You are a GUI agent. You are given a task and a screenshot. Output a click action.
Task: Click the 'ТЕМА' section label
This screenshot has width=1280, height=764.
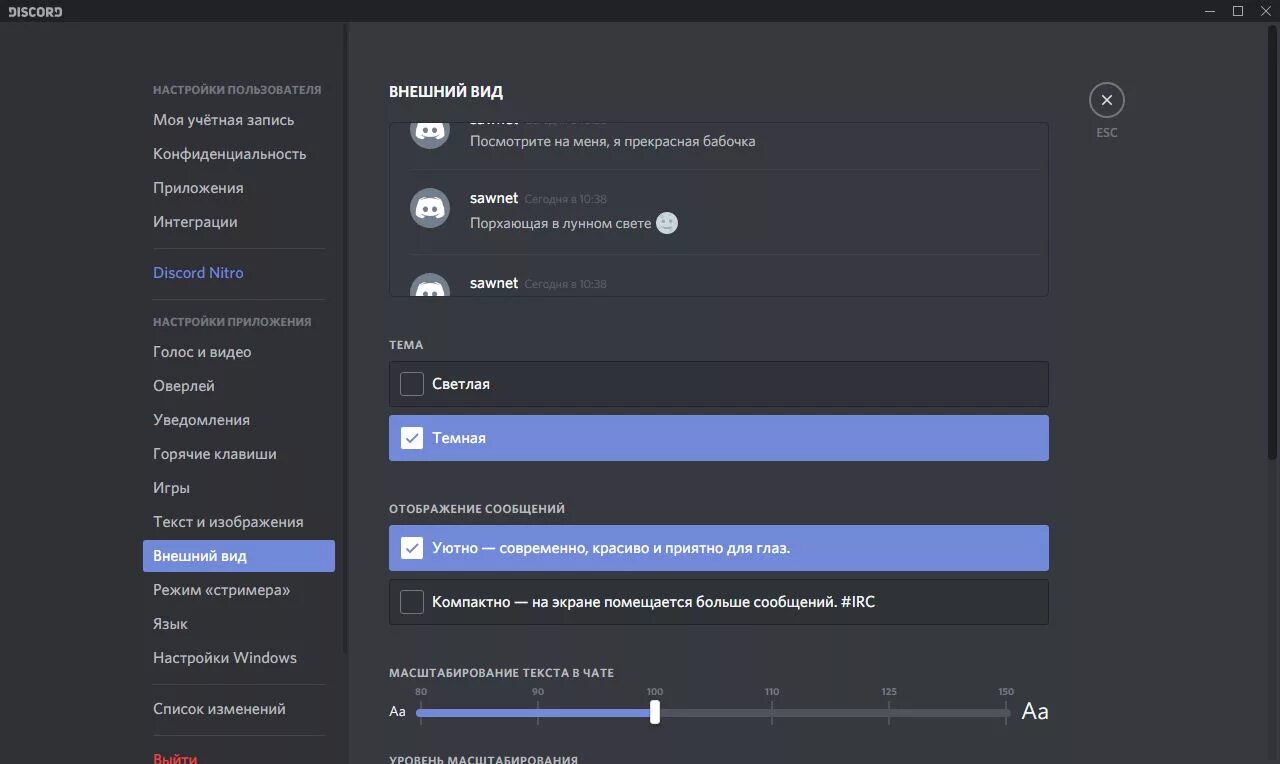(406, 345)
